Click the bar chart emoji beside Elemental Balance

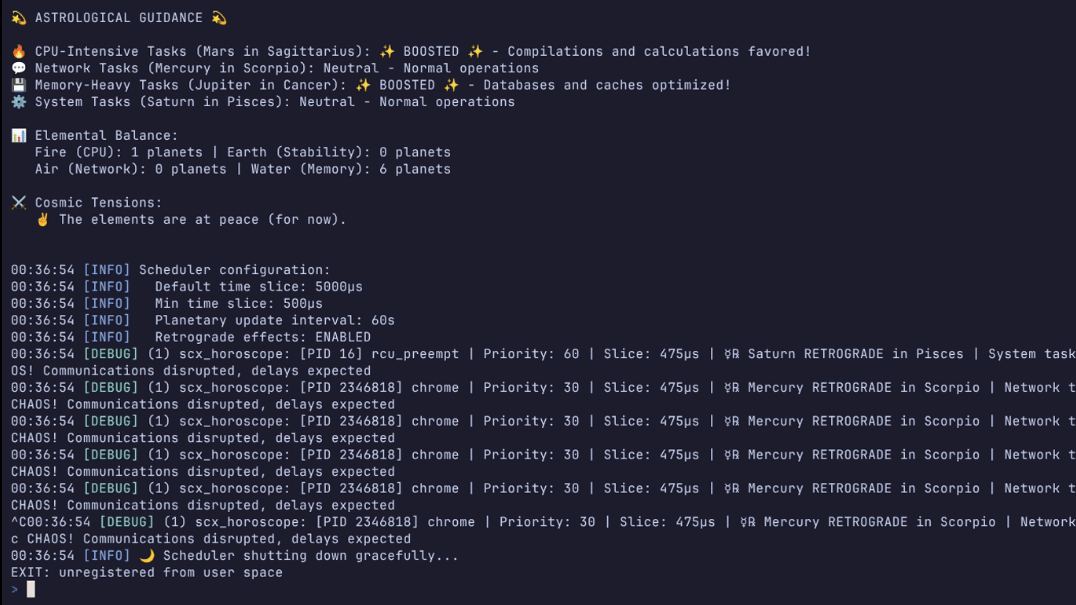19,135
